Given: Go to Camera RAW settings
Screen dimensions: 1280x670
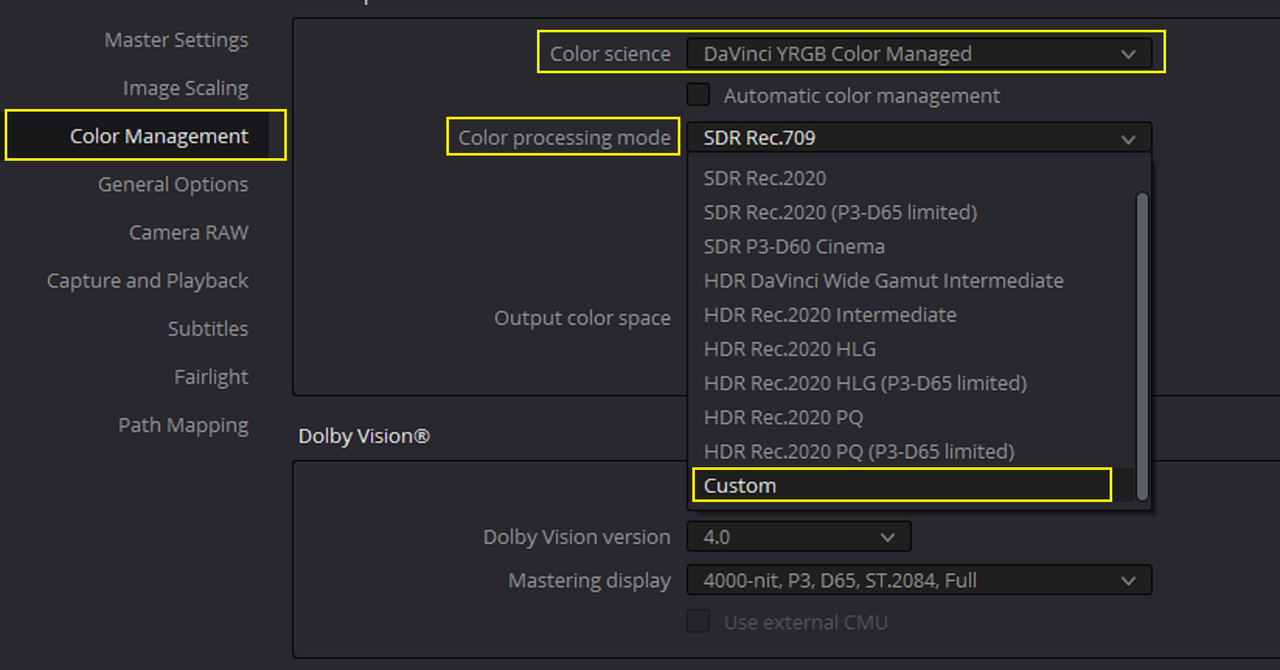Looking at the screenshot, I should [188, 232].
